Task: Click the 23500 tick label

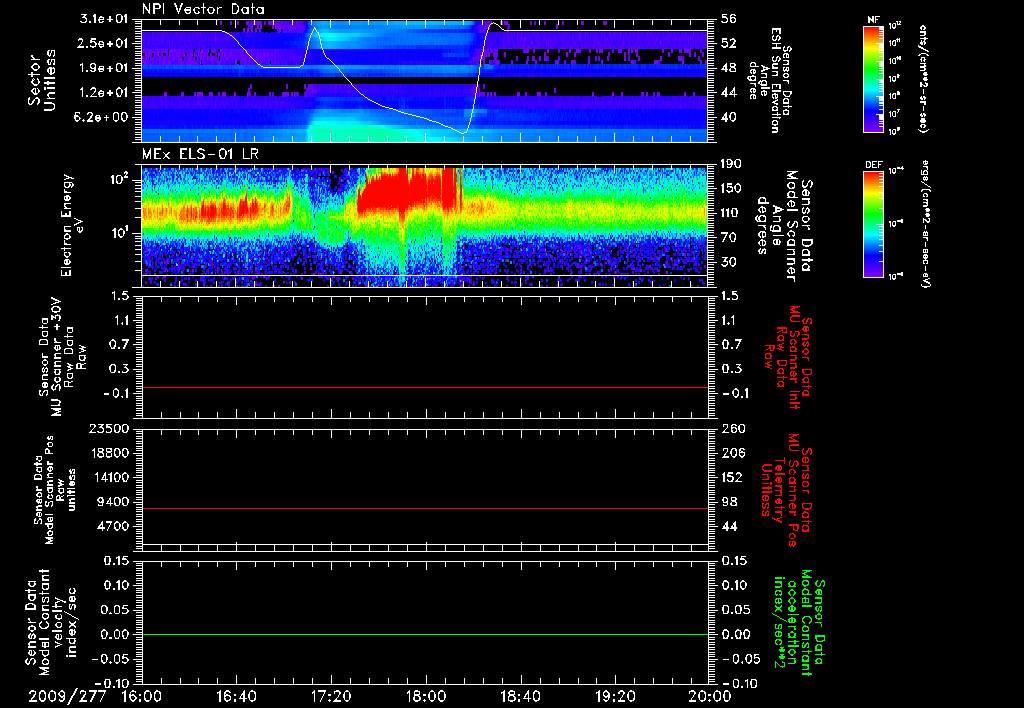Action: 109,428
